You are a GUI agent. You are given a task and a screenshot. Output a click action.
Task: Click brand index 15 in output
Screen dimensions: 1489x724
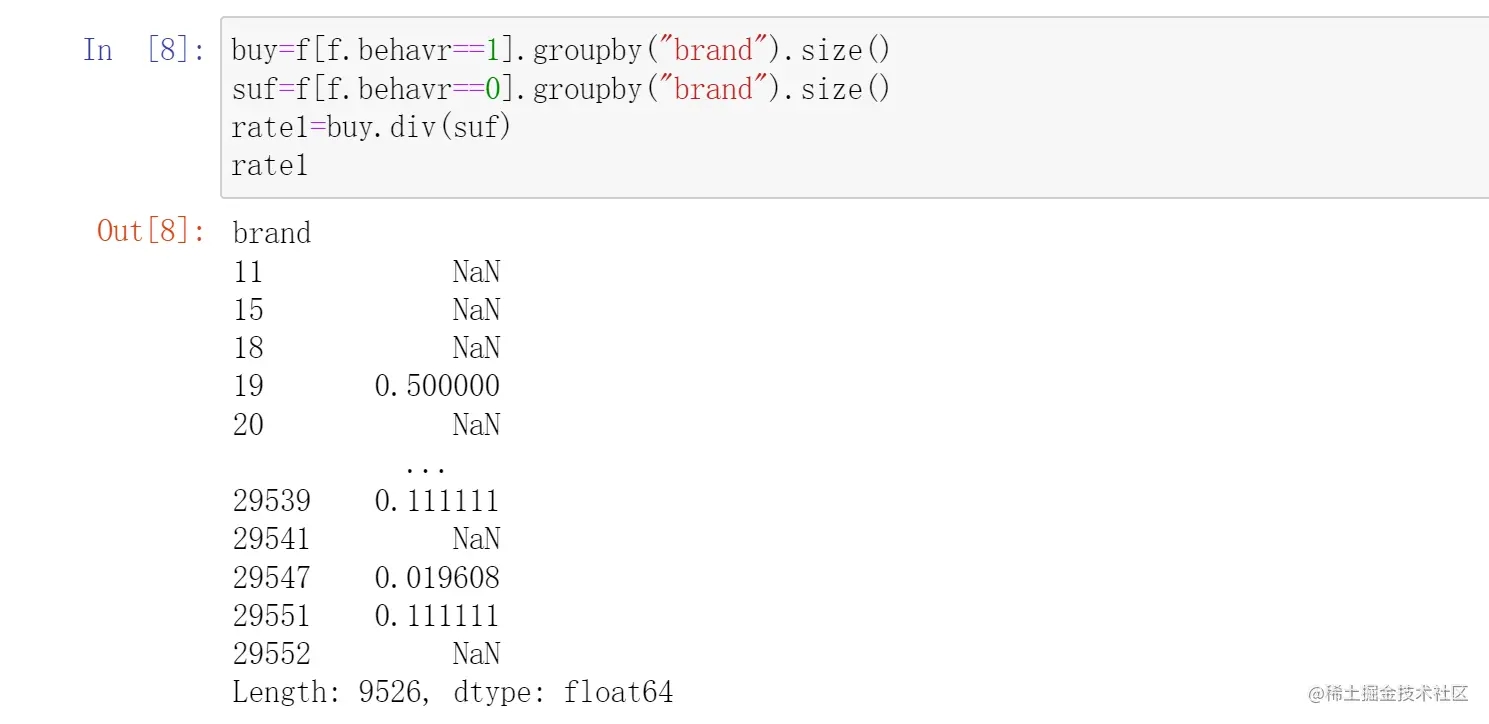[248, 310]
